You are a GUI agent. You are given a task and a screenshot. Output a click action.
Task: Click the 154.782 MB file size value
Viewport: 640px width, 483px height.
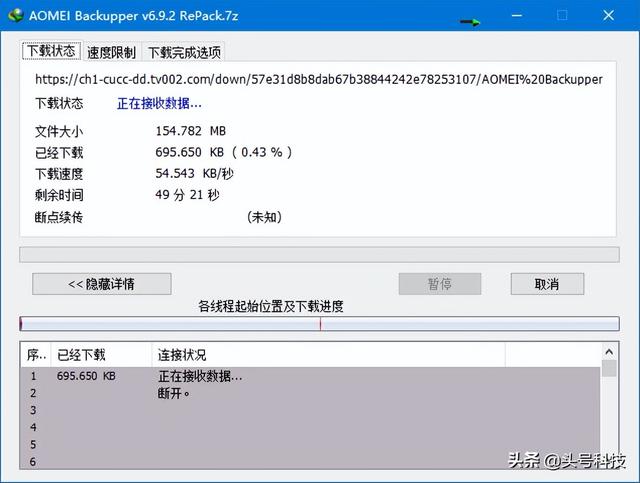[x=191, y=131]
